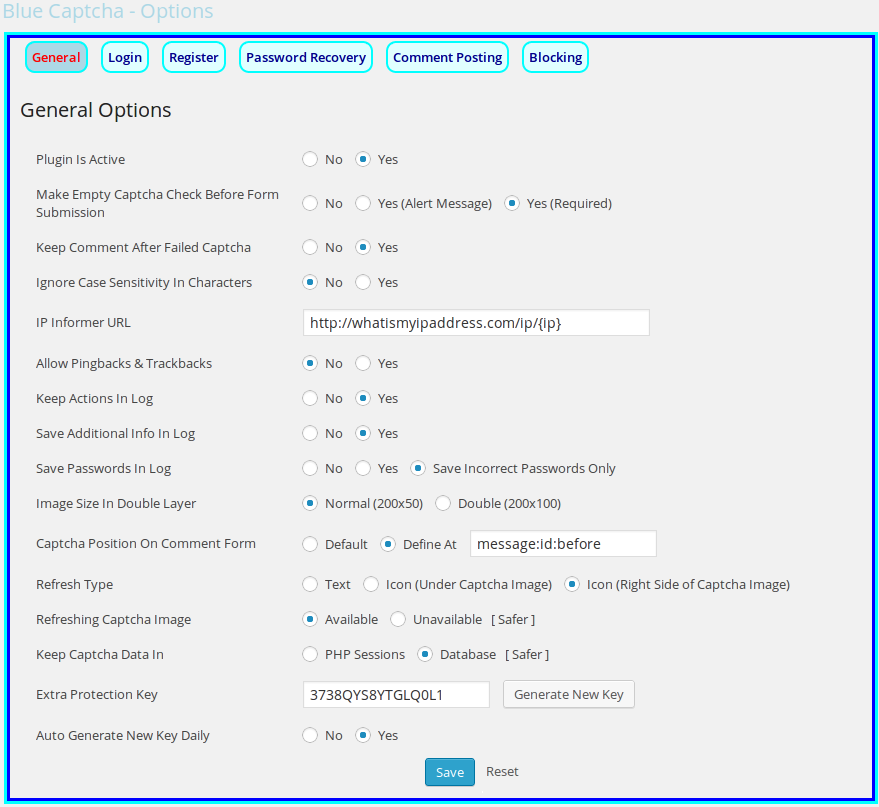This screenshot has height=807, width=879.
Task: Choose Text refresh type
Action: (x=310, y=585)
